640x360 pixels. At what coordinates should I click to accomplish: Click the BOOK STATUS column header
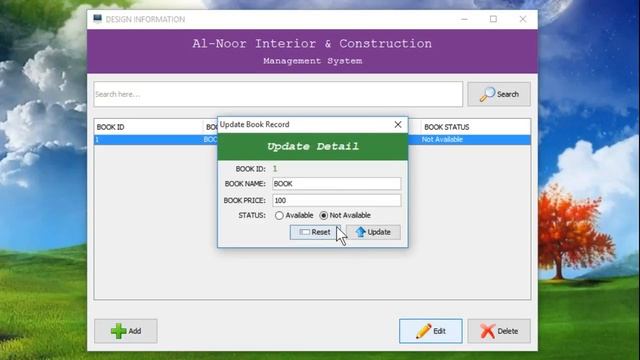tap(476, 127)
